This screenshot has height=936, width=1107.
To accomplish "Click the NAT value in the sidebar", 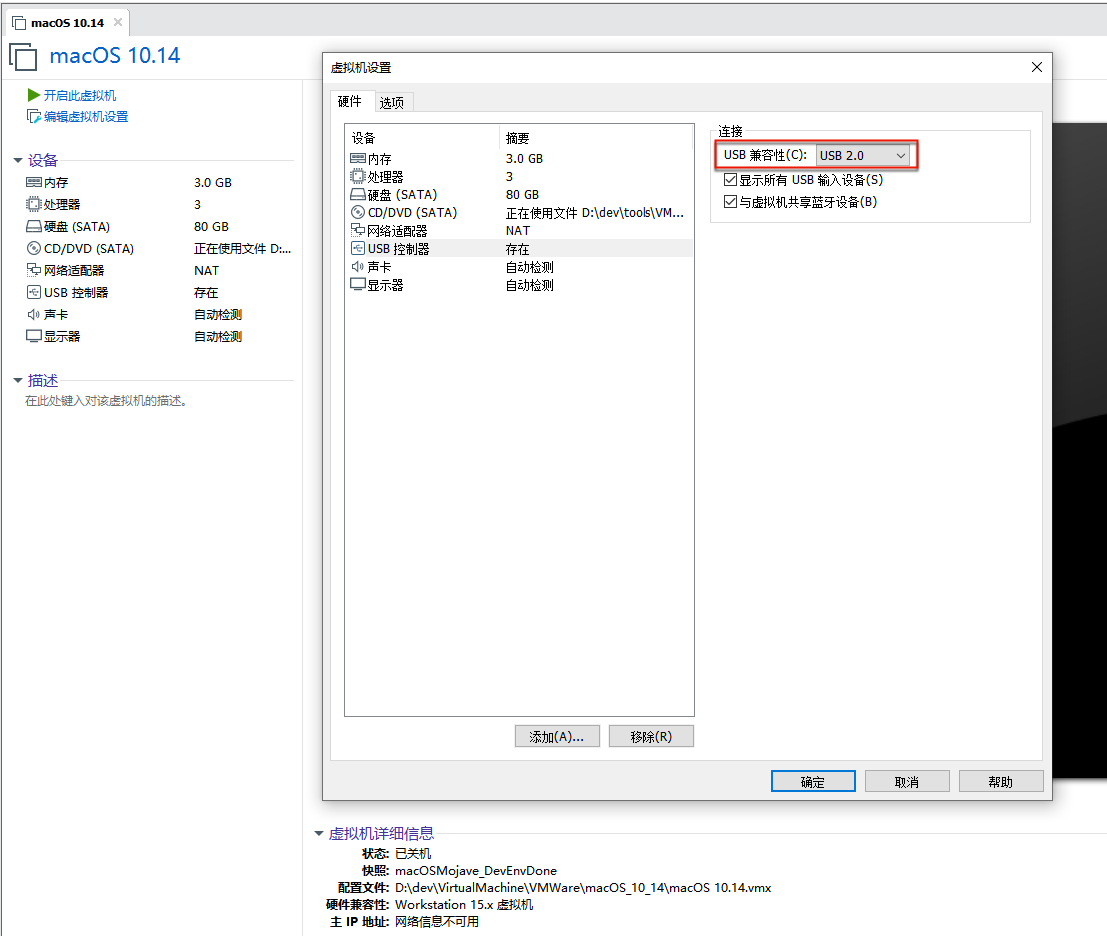I will click(206, 270).
